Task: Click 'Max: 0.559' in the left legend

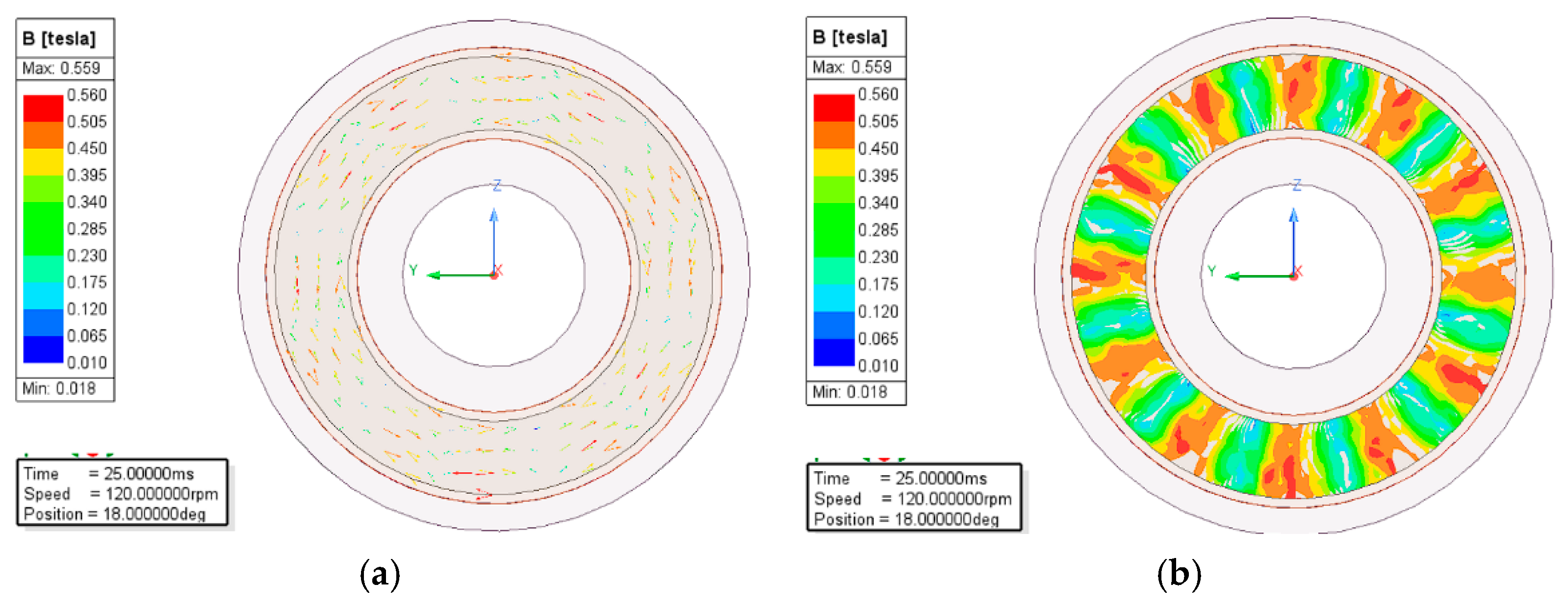Action: pyautogui.click(x=61, y=68)
